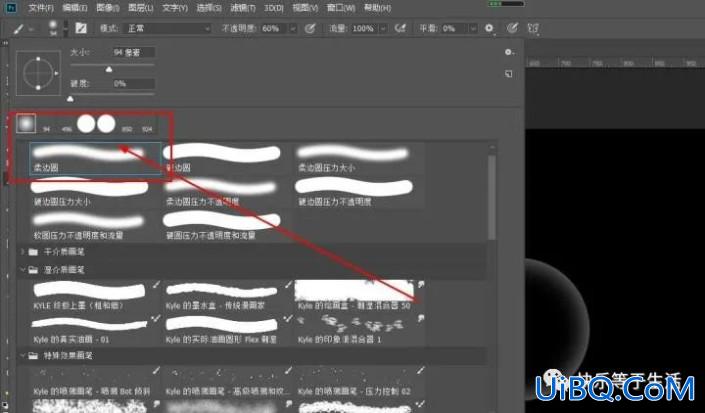Open brush picker gear menu
This screenshot has width=705, height=413.
tap(509, 52)
